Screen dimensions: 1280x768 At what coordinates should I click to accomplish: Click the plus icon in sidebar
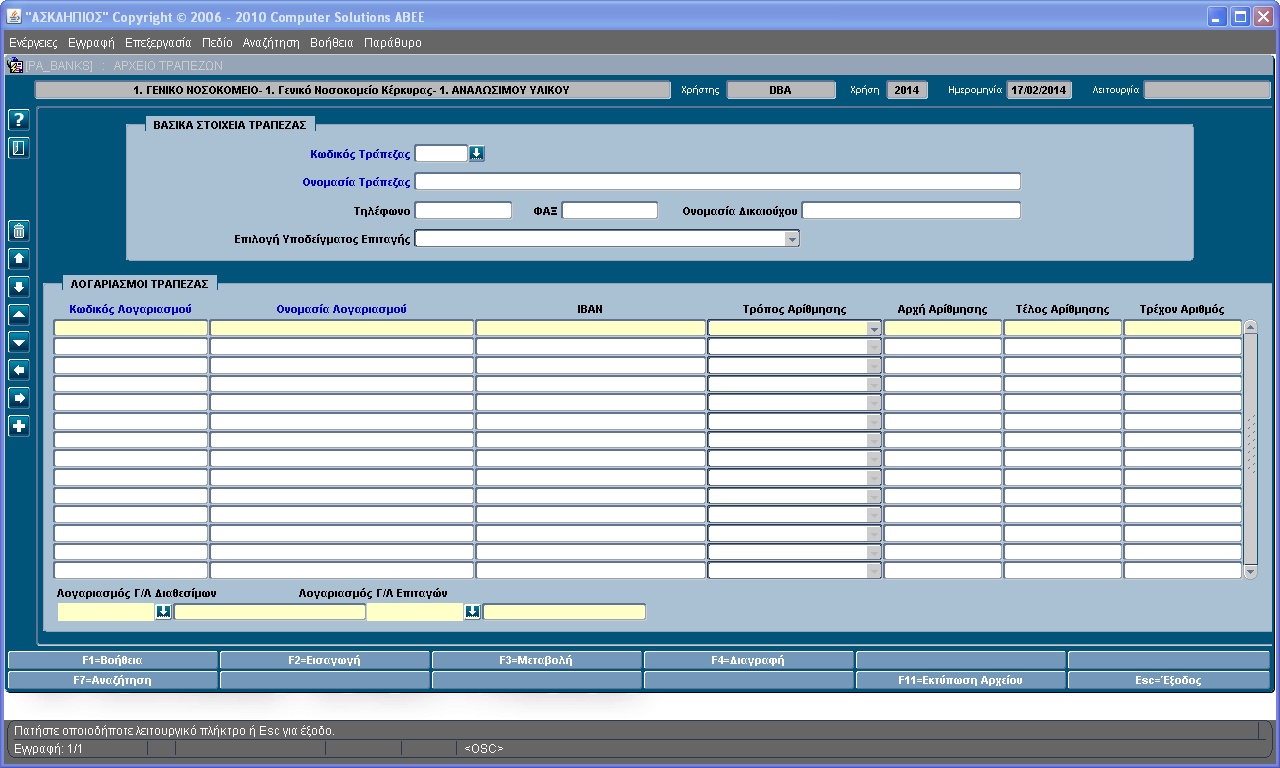click(19, 426)
